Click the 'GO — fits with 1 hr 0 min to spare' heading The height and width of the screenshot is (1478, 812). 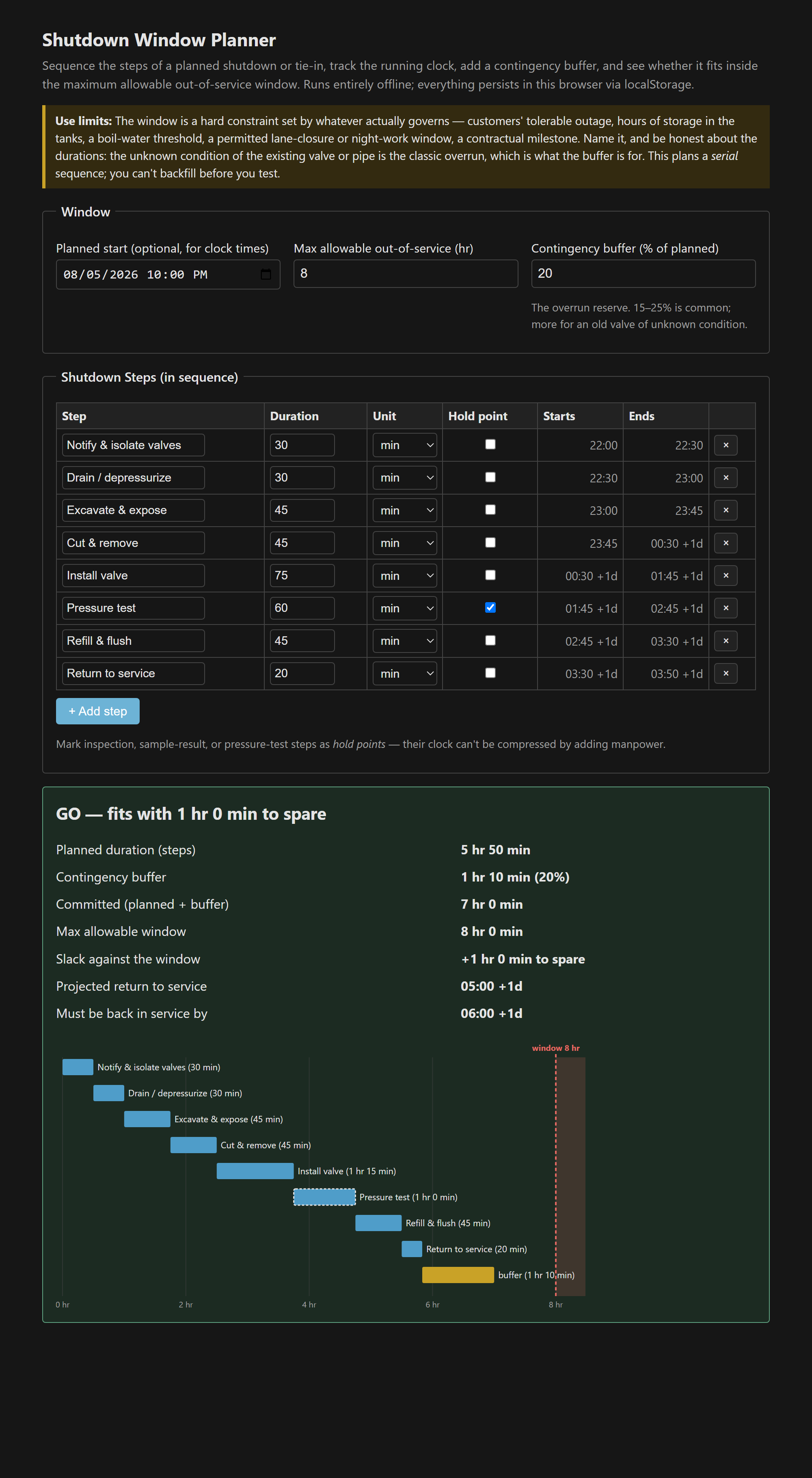pos(191,814)
